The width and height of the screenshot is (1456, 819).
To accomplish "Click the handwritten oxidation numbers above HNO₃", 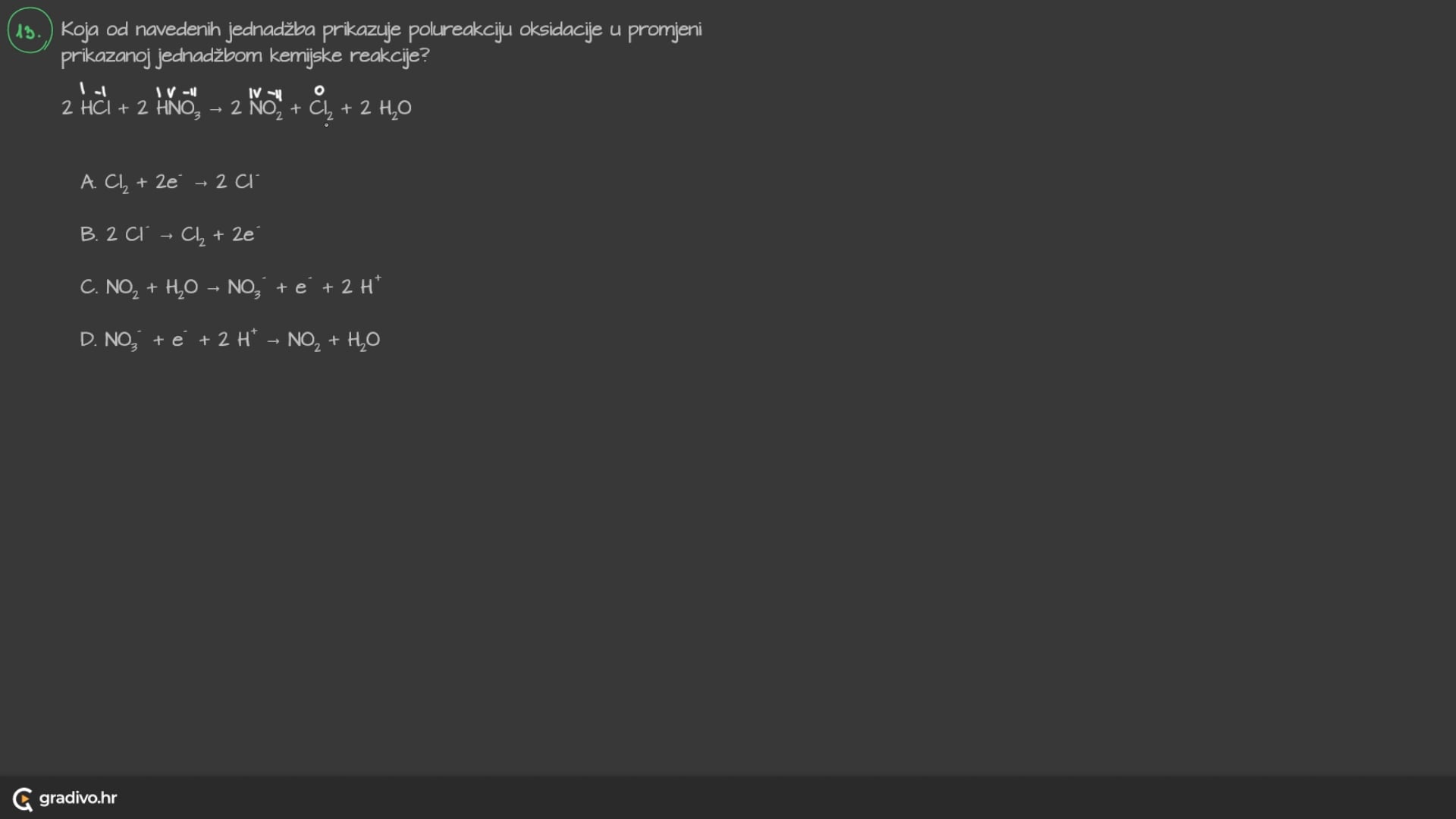I will tap(177, 92).
